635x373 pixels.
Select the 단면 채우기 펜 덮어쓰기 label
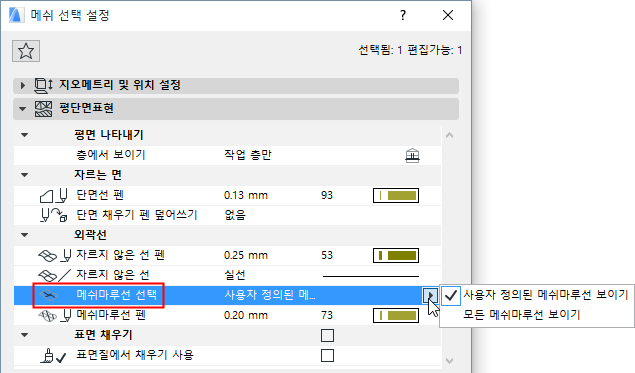pos(136,215)
